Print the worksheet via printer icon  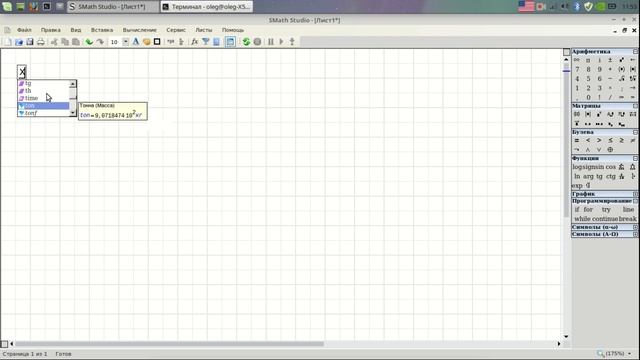(x=40, y=42)
